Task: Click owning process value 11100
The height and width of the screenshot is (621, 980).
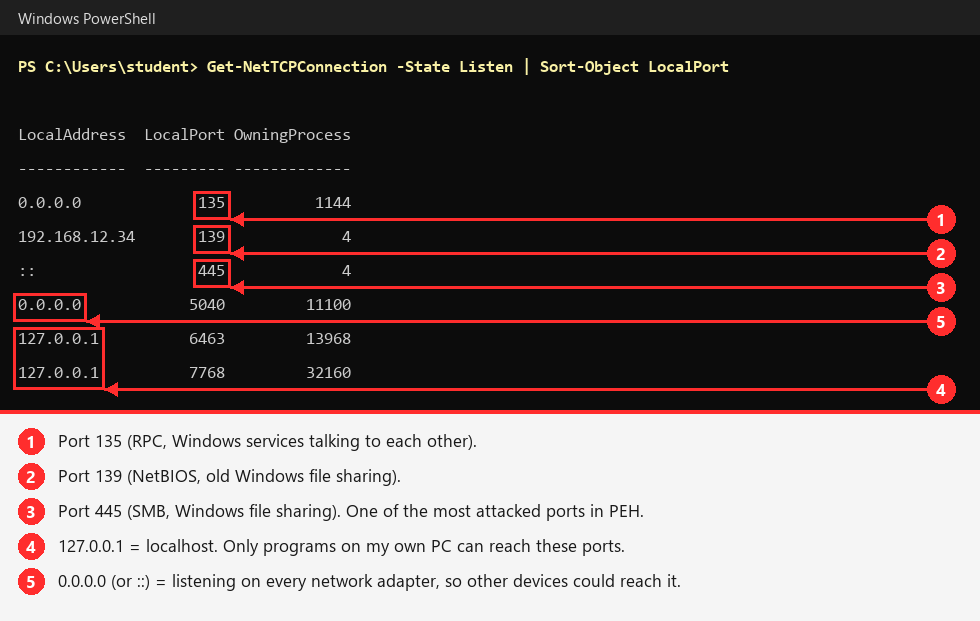Action: click(328, 305)
